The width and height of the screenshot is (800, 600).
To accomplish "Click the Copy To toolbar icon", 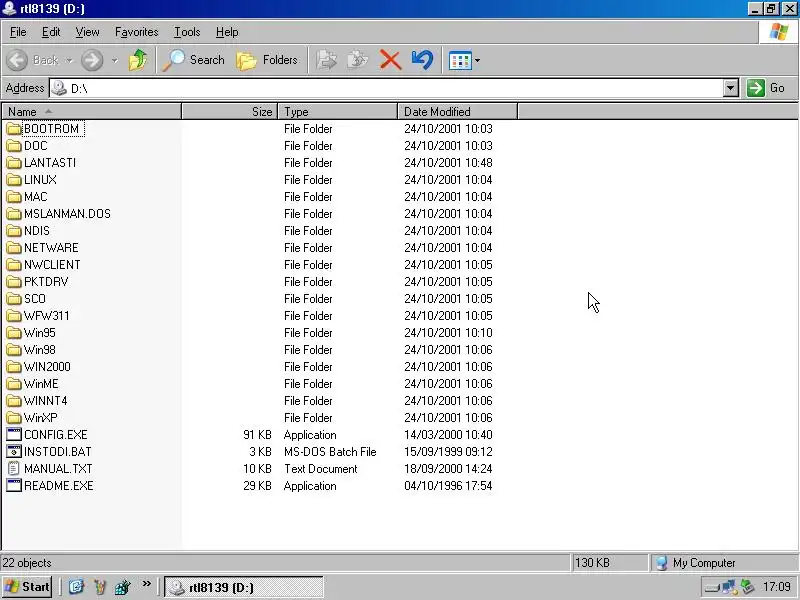I will coord(358,60).
